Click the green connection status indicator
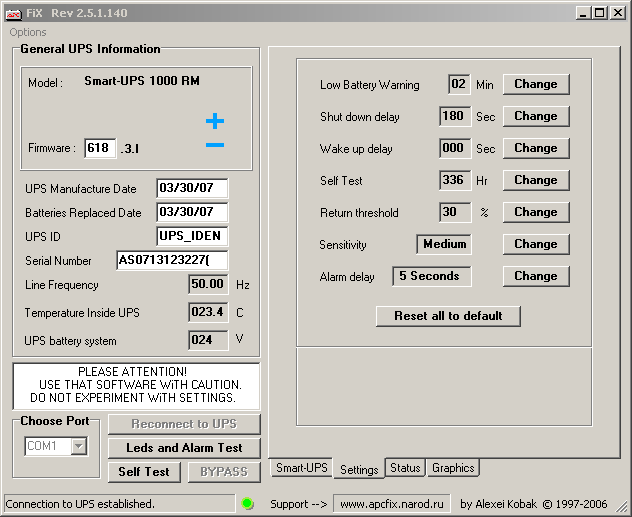Screen dimensions: 632x517 247,503
